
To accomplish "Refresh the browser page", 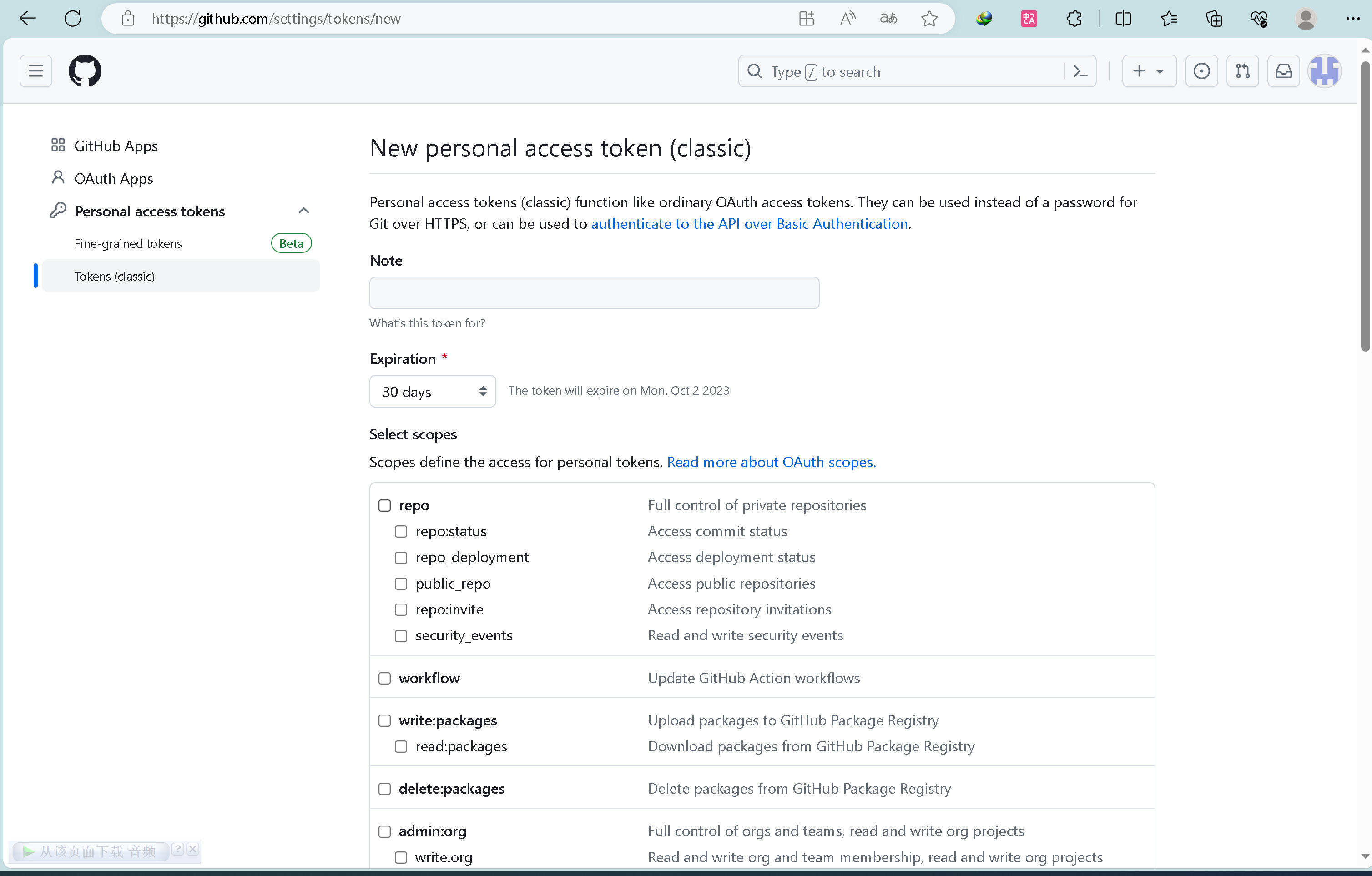I will (73, 19).
